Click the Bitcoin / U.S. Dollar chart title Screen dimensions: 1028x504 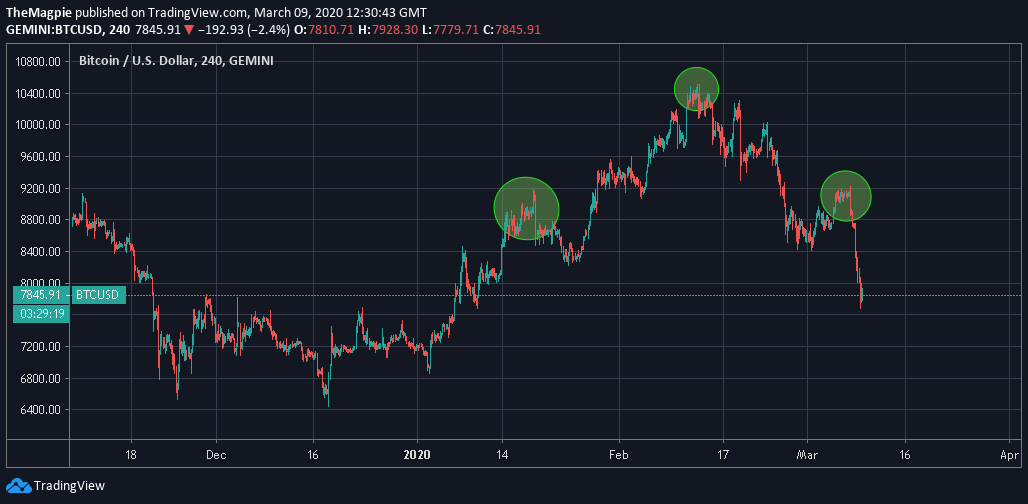coord(176,60)
